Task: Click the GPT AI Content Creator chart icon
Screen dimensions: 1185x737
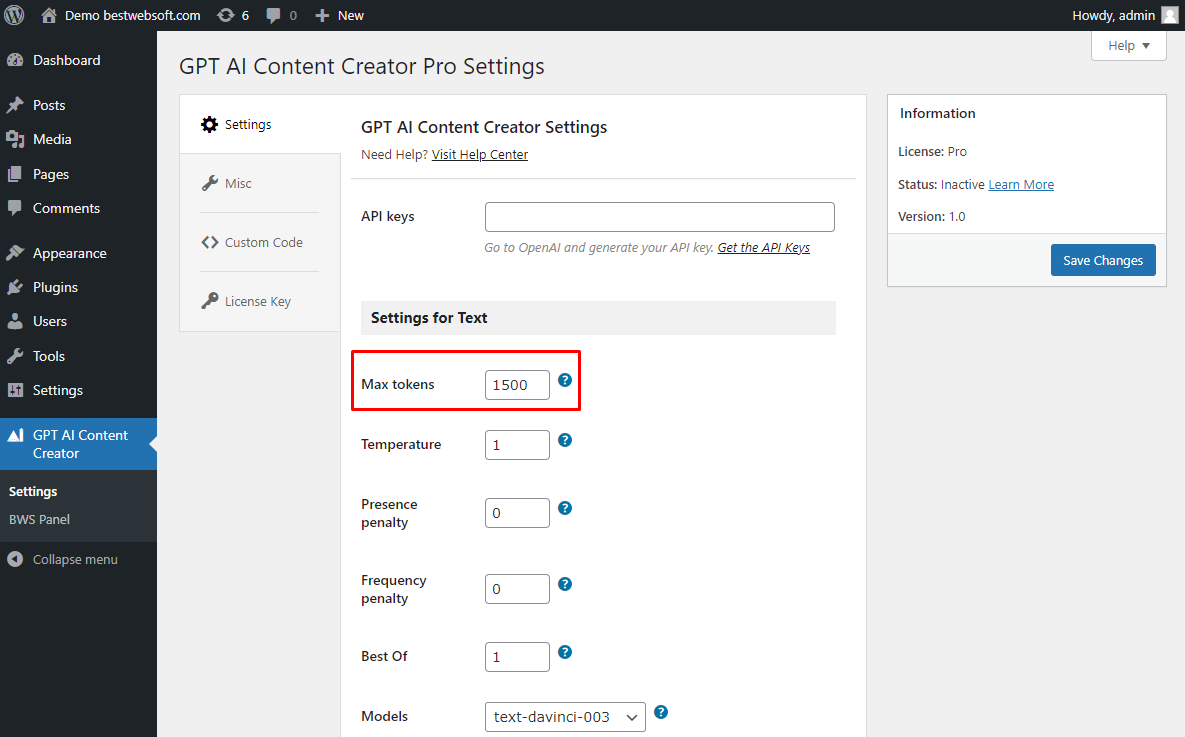Action: (x=15, y=435)
